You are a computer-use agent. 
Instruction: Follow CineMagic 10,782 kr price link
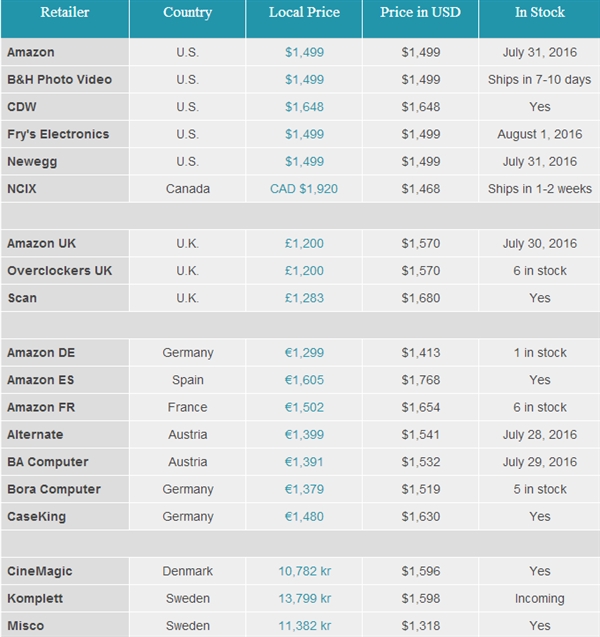coord(305,571)
